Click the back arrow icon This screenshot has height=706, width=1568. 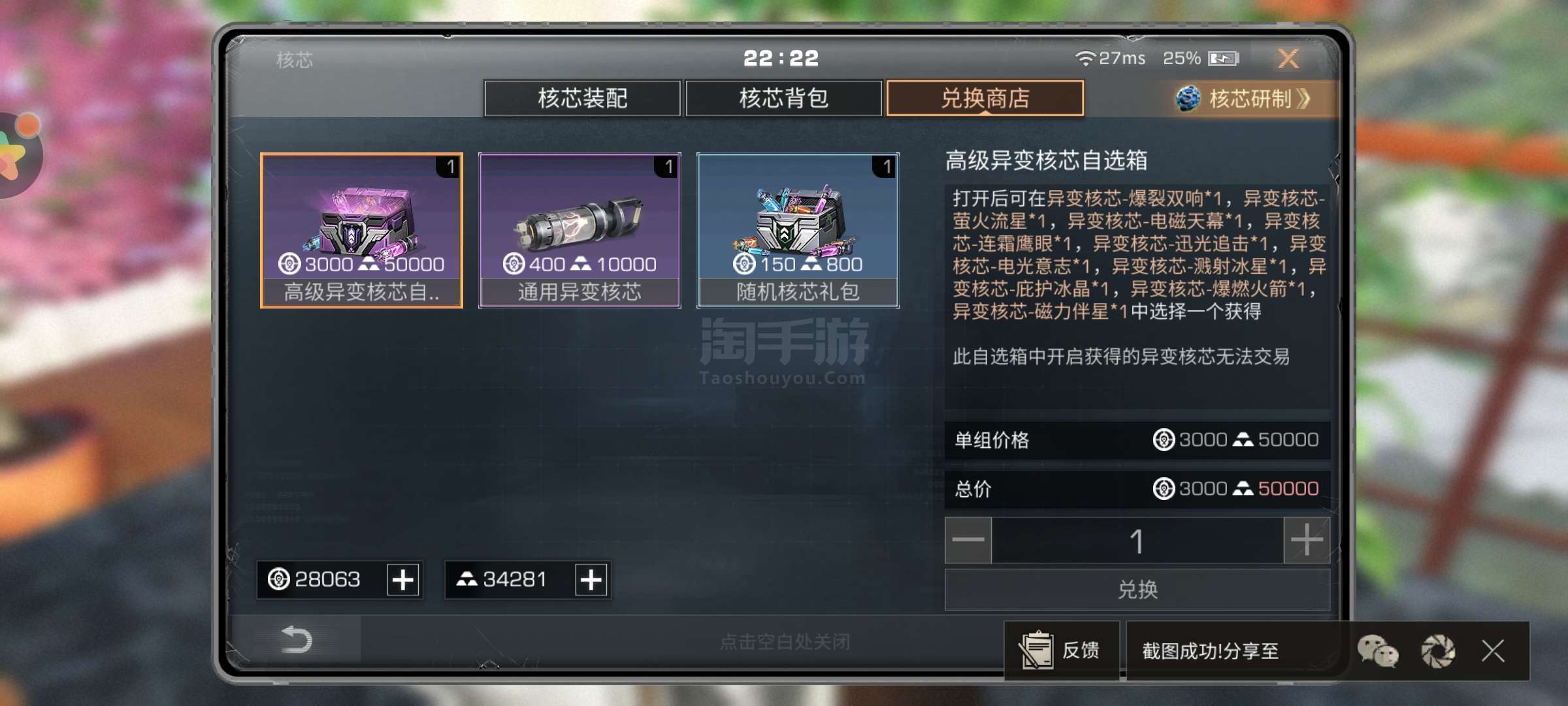[295, 639]
